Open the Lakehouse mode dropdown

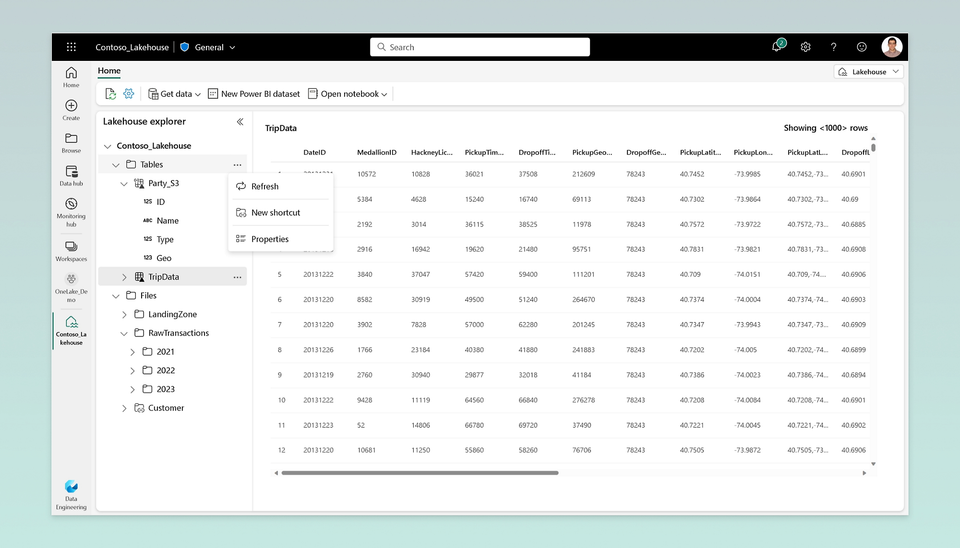coord(868,72)
